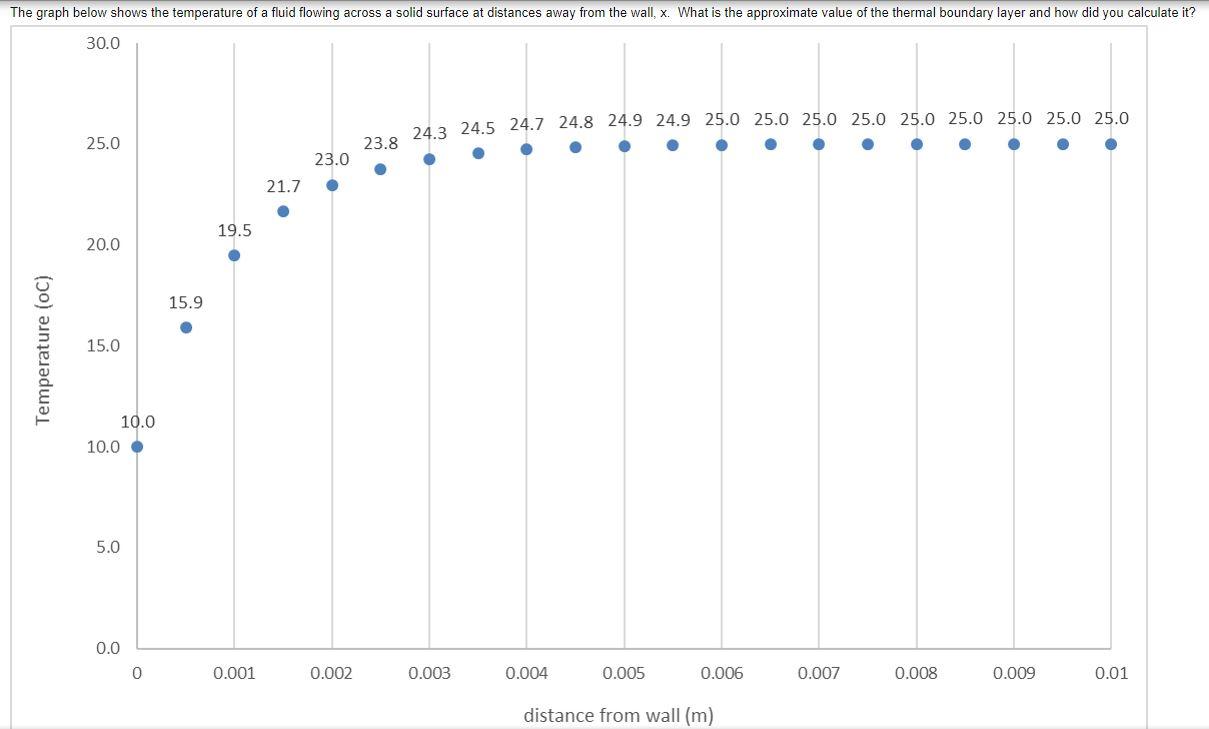Image resolution: width=1209 pixels, height=729 pixels.
Task: Click the data point labeled 24.7
Action: pyautogui.click(x=526, y=149)
